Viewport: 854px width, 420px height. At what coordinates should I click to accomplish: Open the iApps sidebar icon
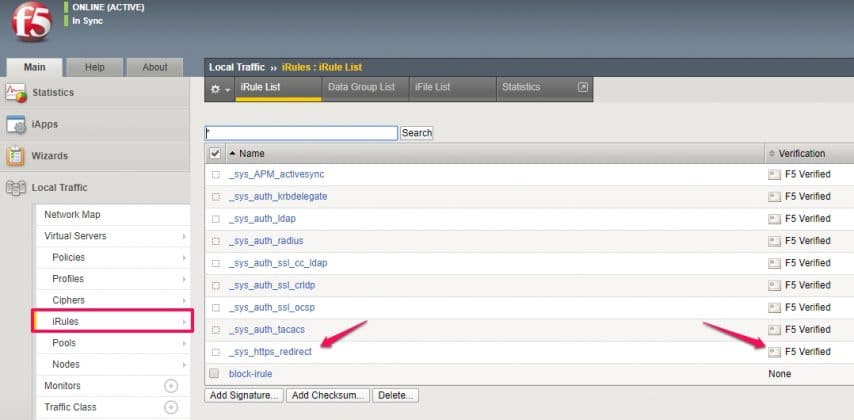16,125
